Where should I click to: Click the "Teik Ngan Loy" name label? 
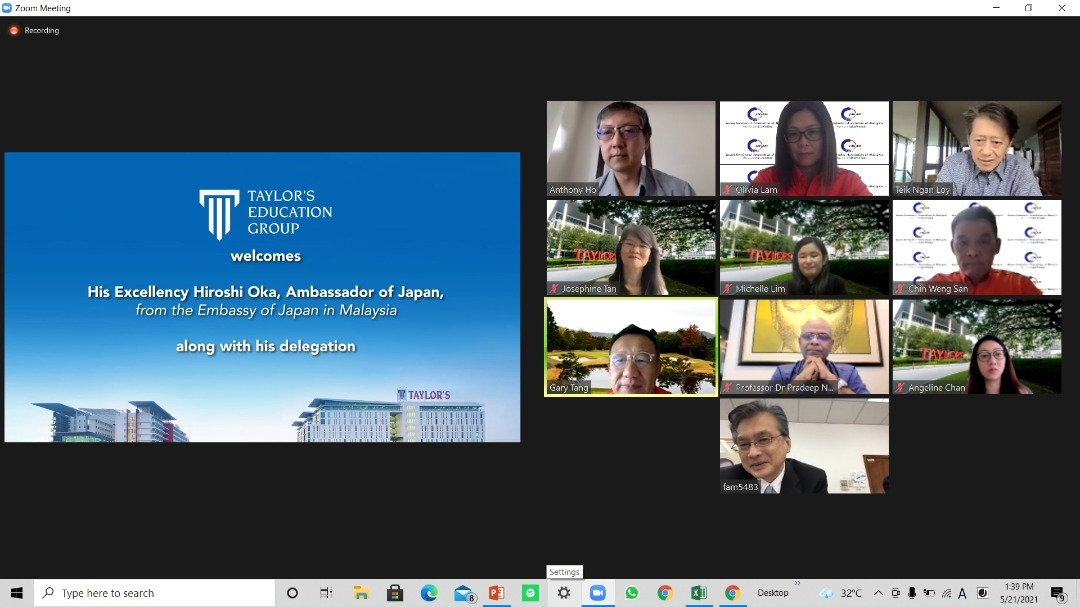click(x=922, y=189)
